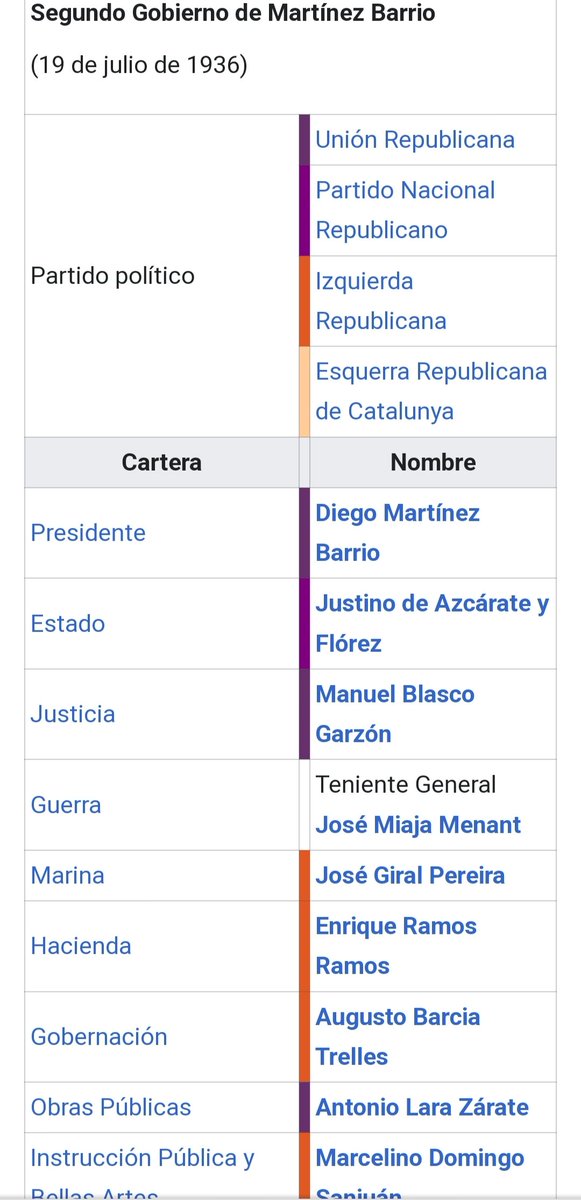
Task: Open Manuel Blasco Garzón's page
Action: tap(395, 714)
